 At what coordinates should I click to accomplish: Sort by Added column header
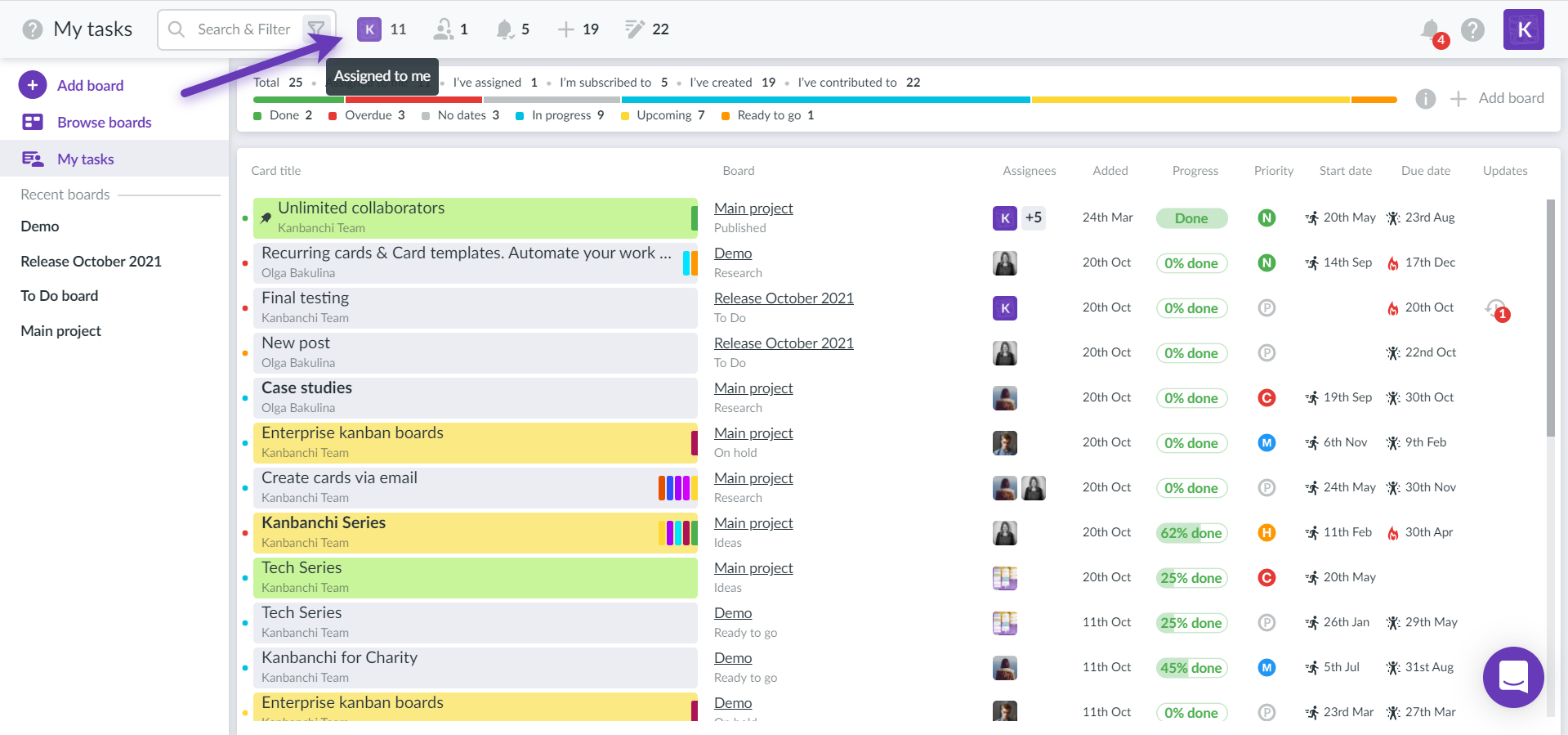[x=1110, y=171]
